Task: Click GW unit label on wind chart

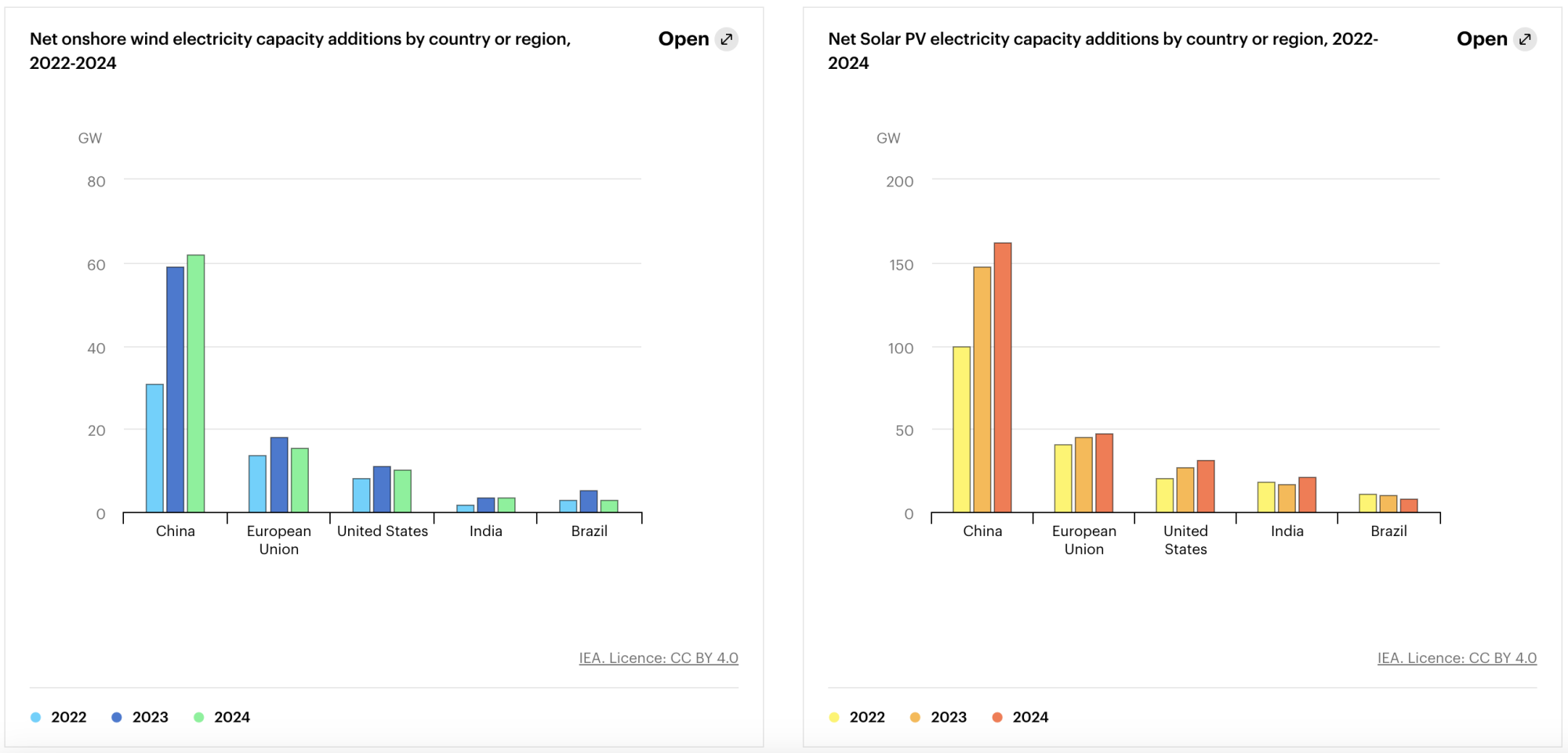Action: pos(90,138)
